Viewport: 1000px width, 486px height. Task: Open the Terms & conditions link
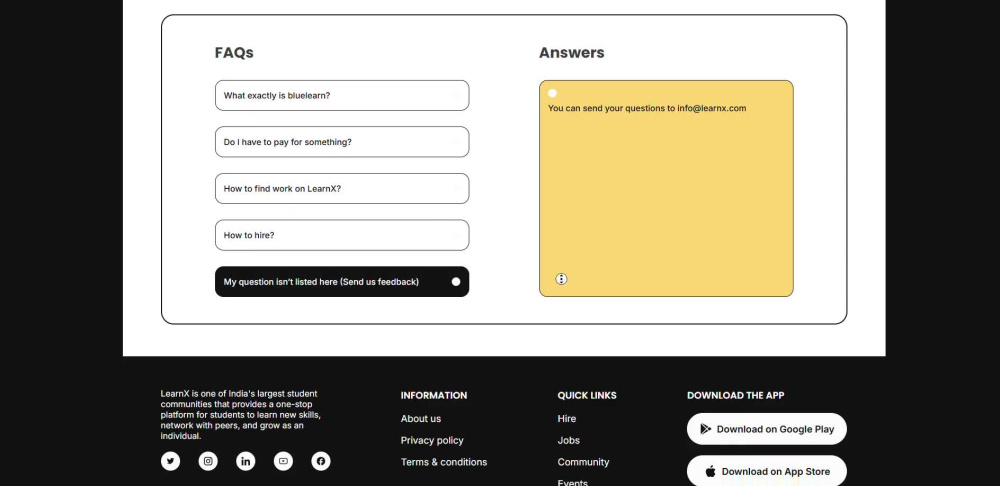click(x=444, y=462)
